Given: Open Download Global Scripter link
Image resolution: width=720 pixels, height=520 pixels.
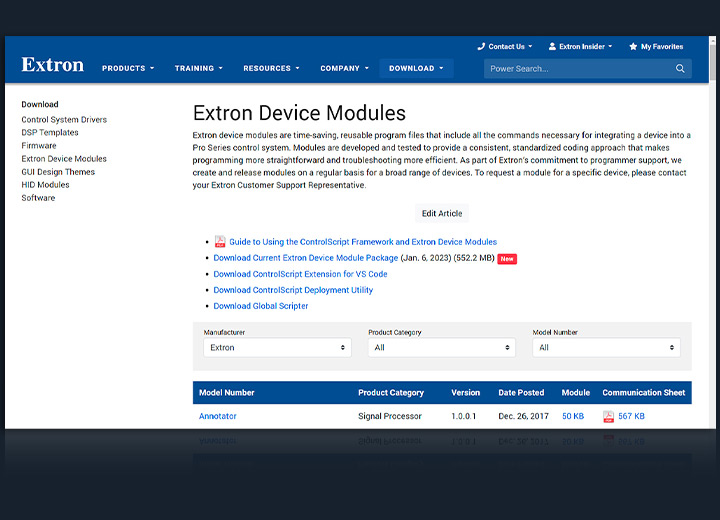Looking at the screenshot, I should [260, 306].
